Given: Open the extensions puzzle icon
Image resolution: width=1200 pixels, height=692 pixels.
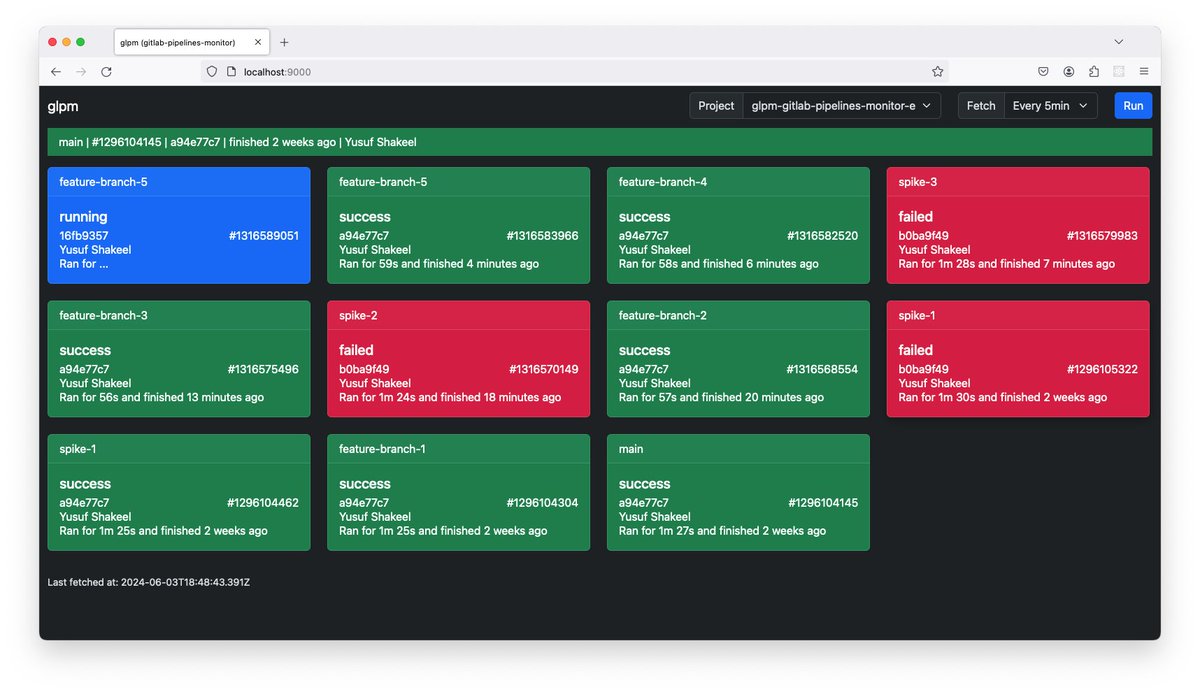Looking at the screenshot, I should pyautogui.click(x=1093, y=72).
